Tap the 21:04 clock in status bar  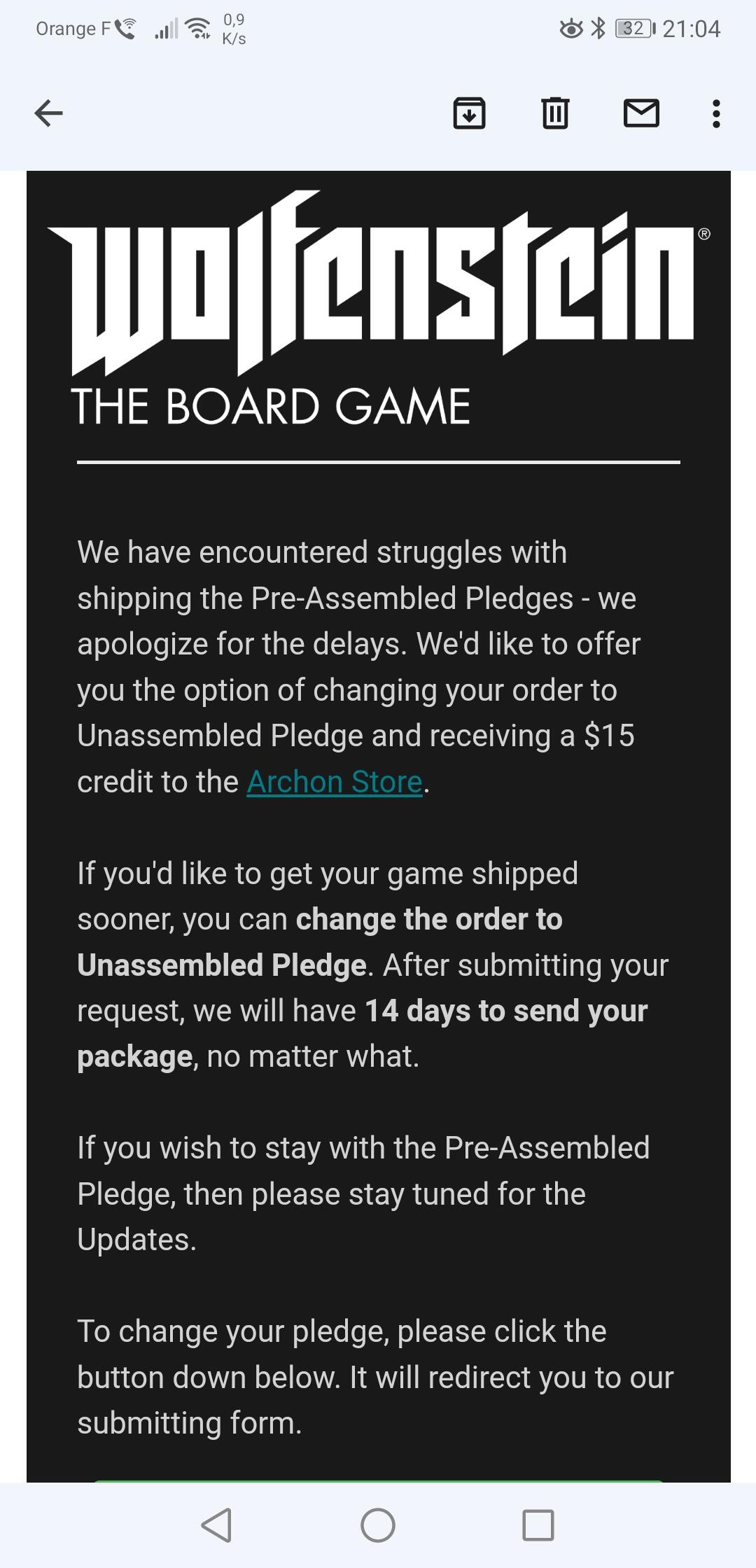point(691,29)
